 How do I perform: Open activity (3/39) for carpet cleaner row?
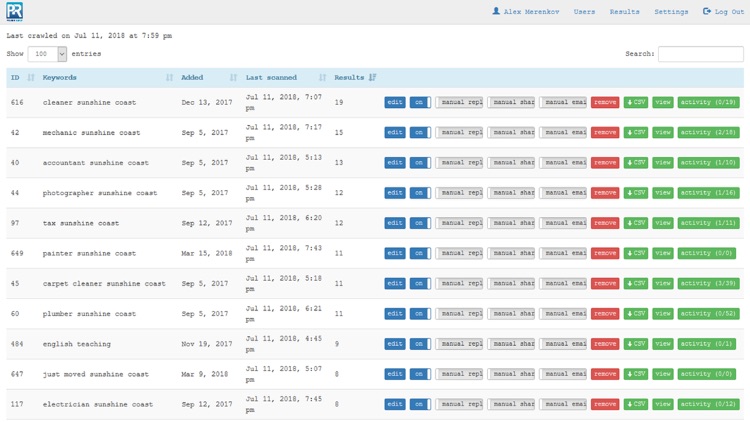click(x=708, y=283)
